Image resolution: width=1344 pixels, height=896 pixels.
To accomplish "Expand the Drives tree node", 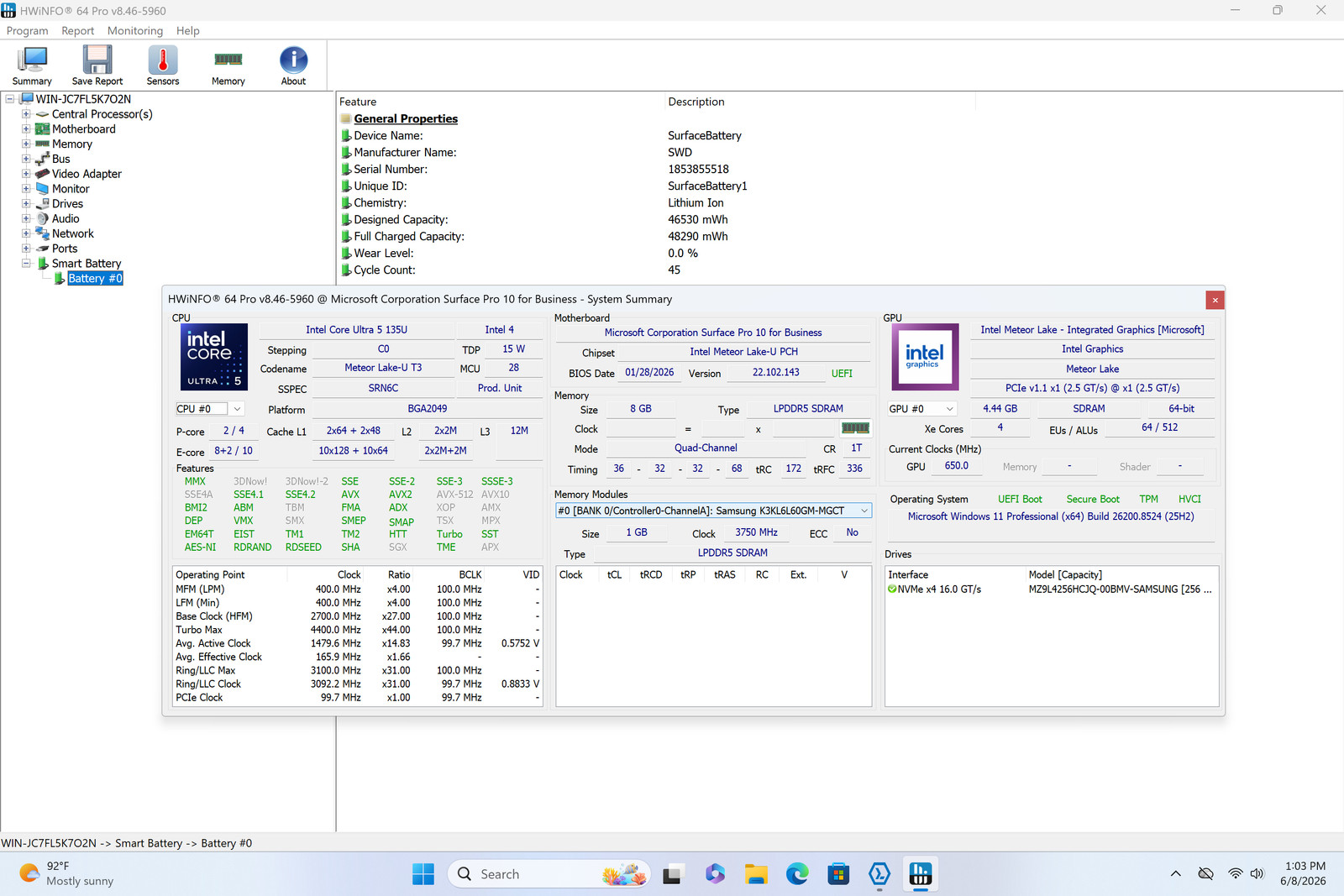I will [26, 204].
